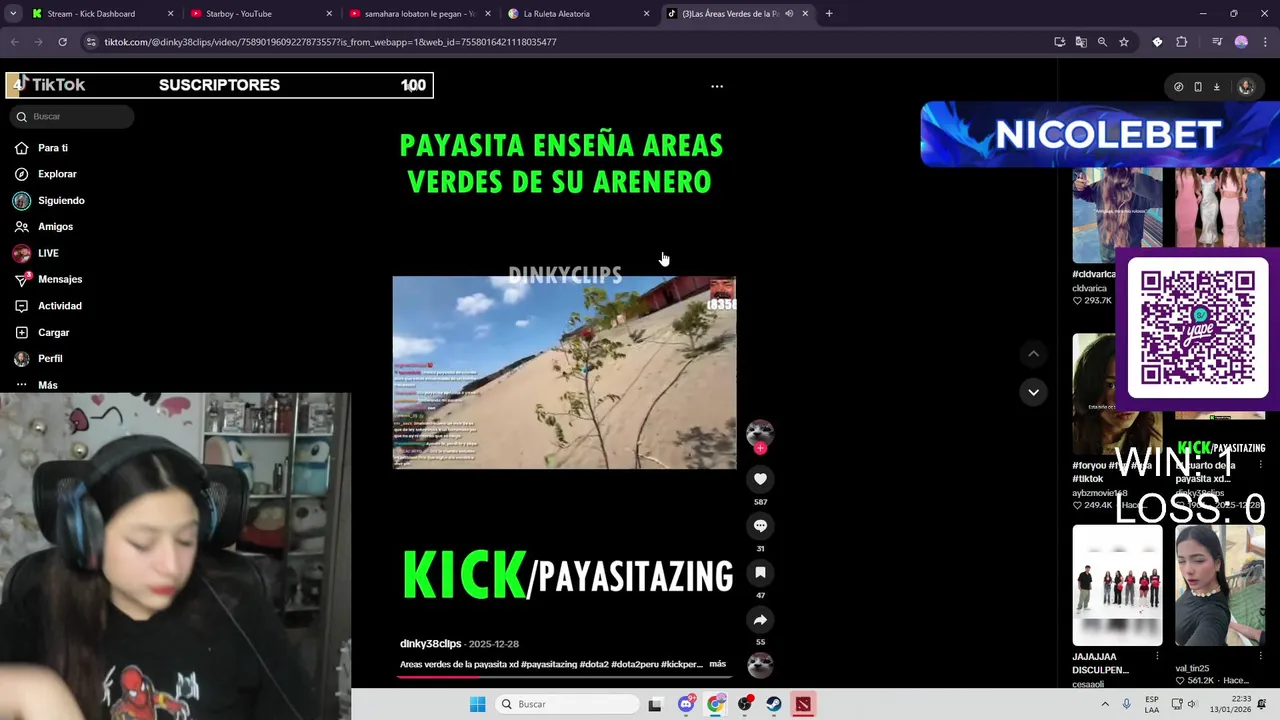Click the install app icon in address bar
The height and width of the screenshot is (720, 1280).
[x=1060, y=42]
